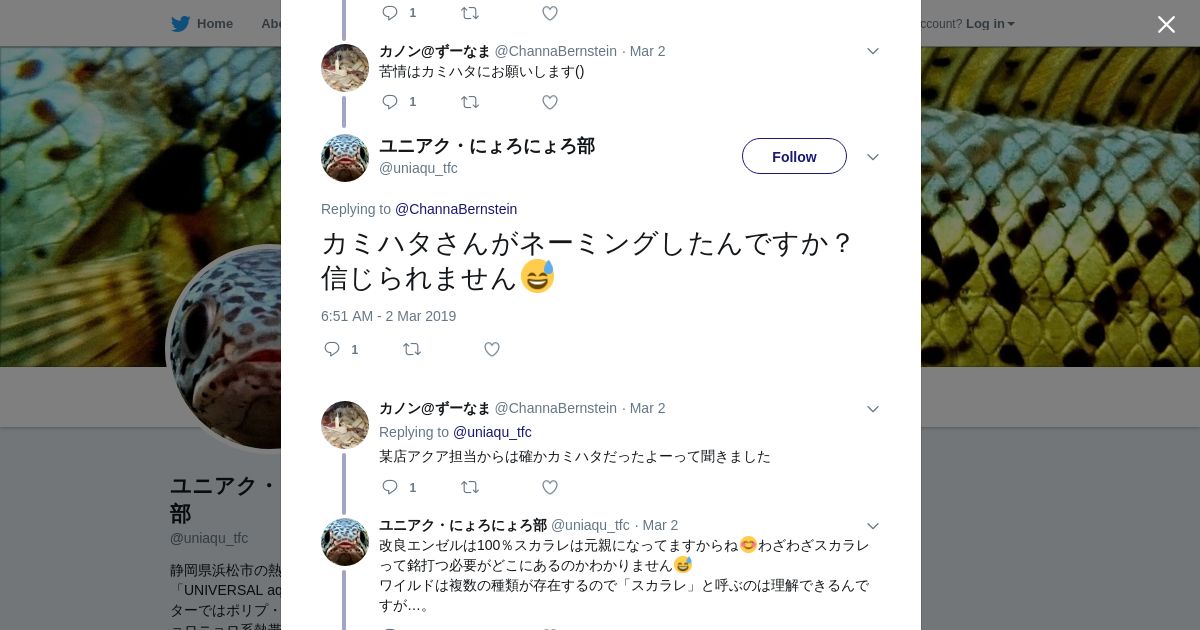This screenshot has height=630, width=1200.
Task: Expand options chevron on 苦情はカミハタ tweet
Action: (x=872, y=51)
